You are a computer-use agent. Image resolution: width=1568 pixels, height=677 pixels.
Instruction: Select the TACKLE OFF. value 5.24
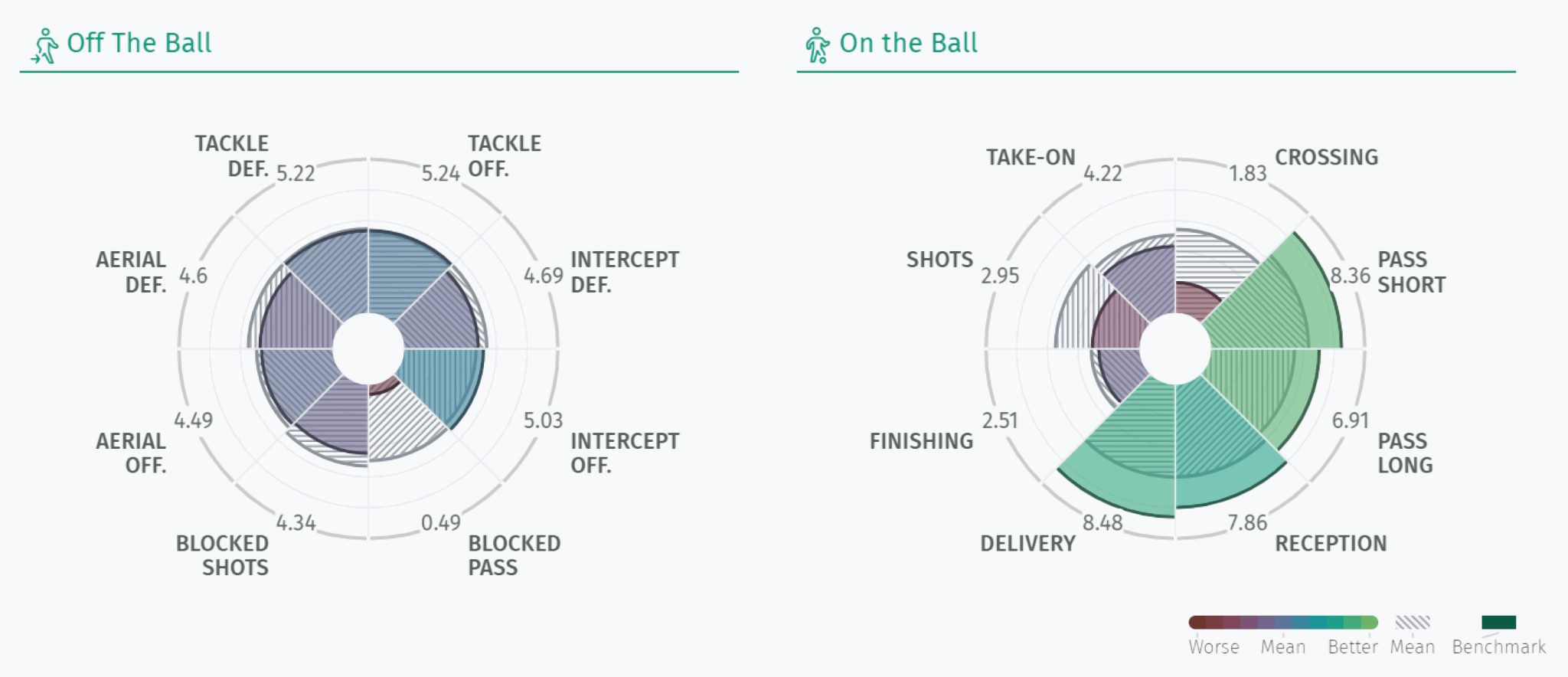(x=440, y=174)
